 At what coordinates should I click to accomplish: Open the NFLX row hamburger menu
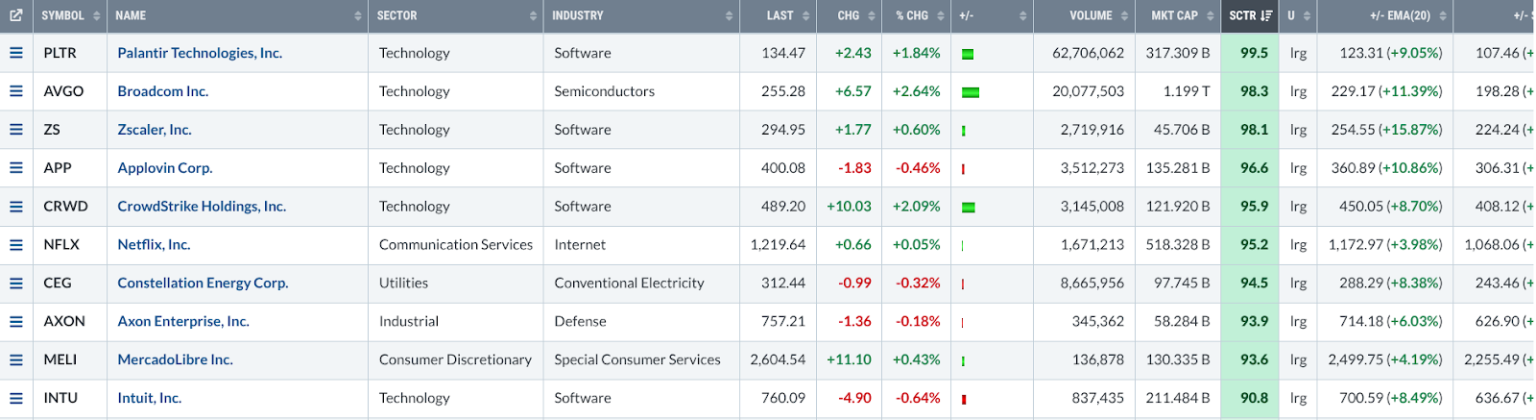[x=16, y=244]
